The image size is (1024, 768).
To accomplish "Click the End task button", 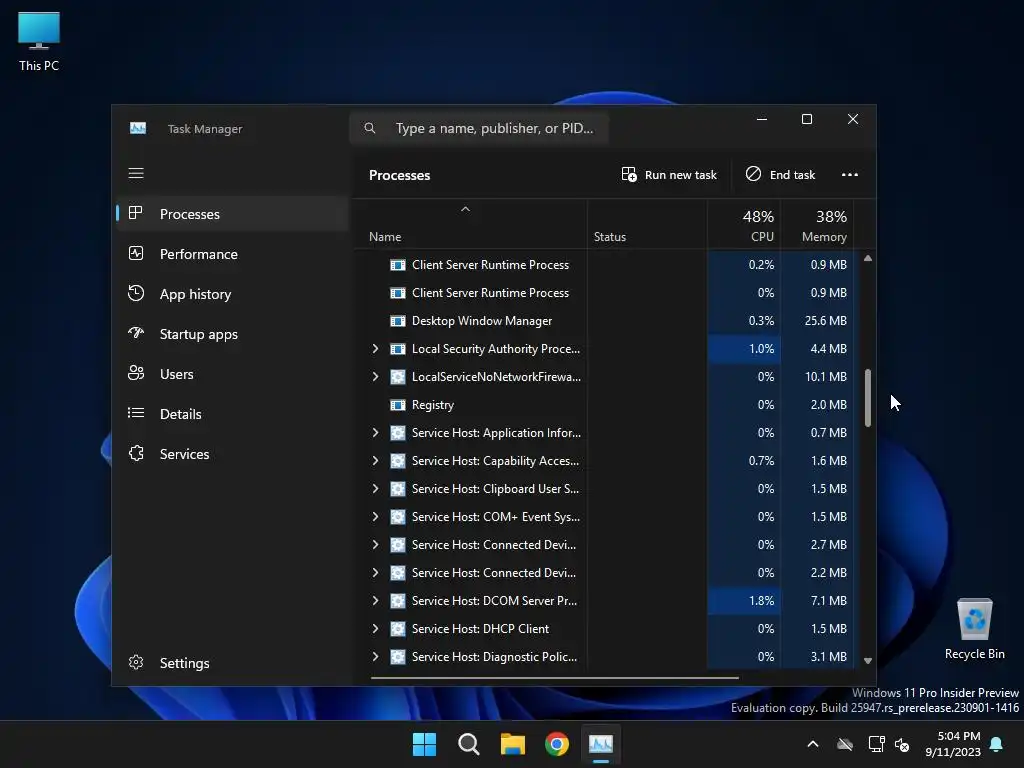I will pos(780,174).
